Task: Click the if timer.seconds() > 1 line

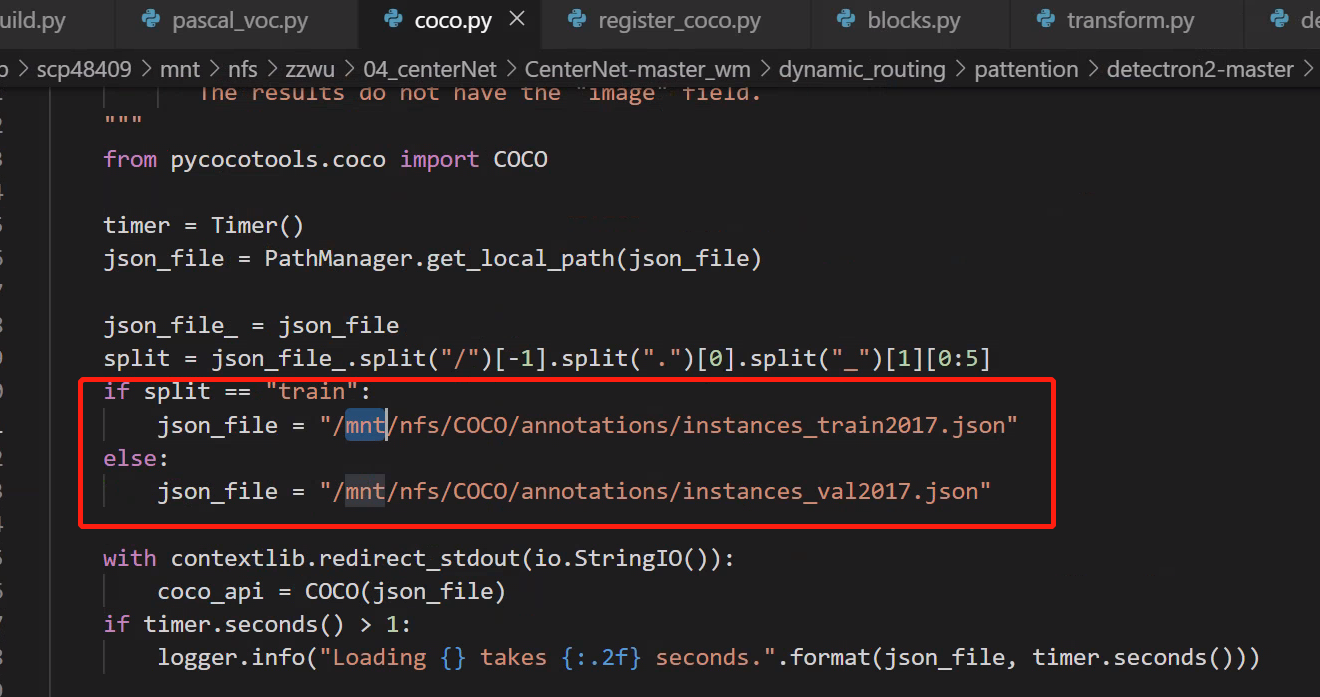Action: [257, 624]
